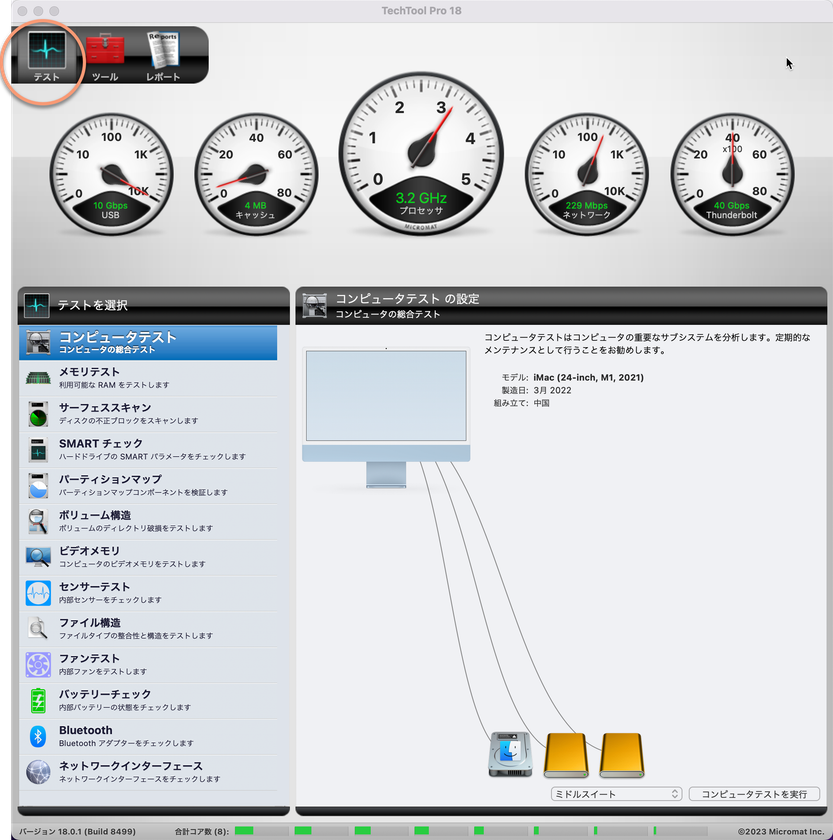This screenshot has width=833, height=840.
Task: Select the Bluetooth icon
Action: (38, 737)
